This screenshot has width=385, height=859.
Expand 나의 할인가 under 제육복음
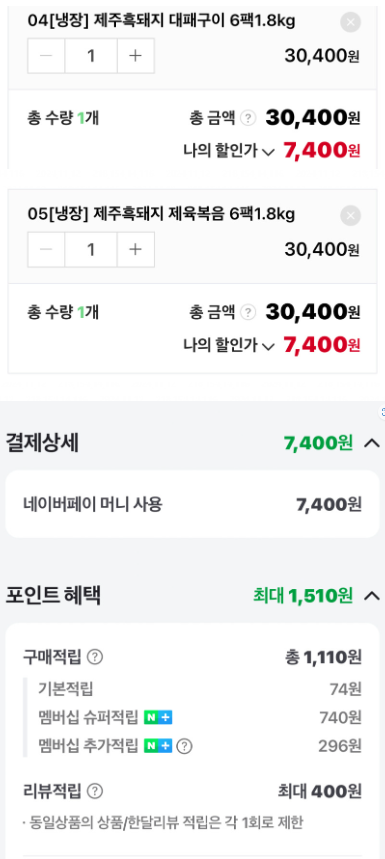tap(229, 346)
